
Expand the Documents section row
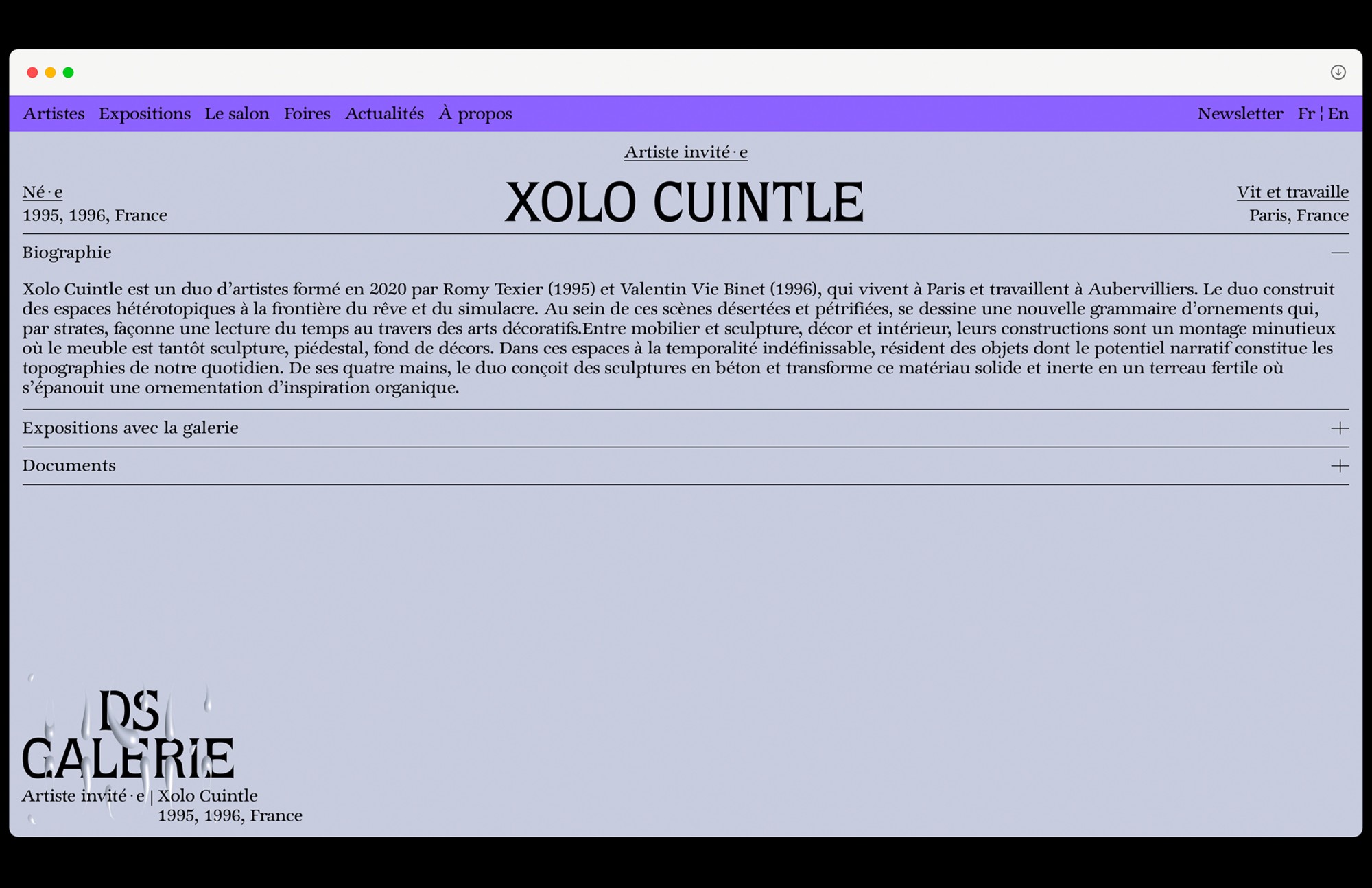point(69,466)
